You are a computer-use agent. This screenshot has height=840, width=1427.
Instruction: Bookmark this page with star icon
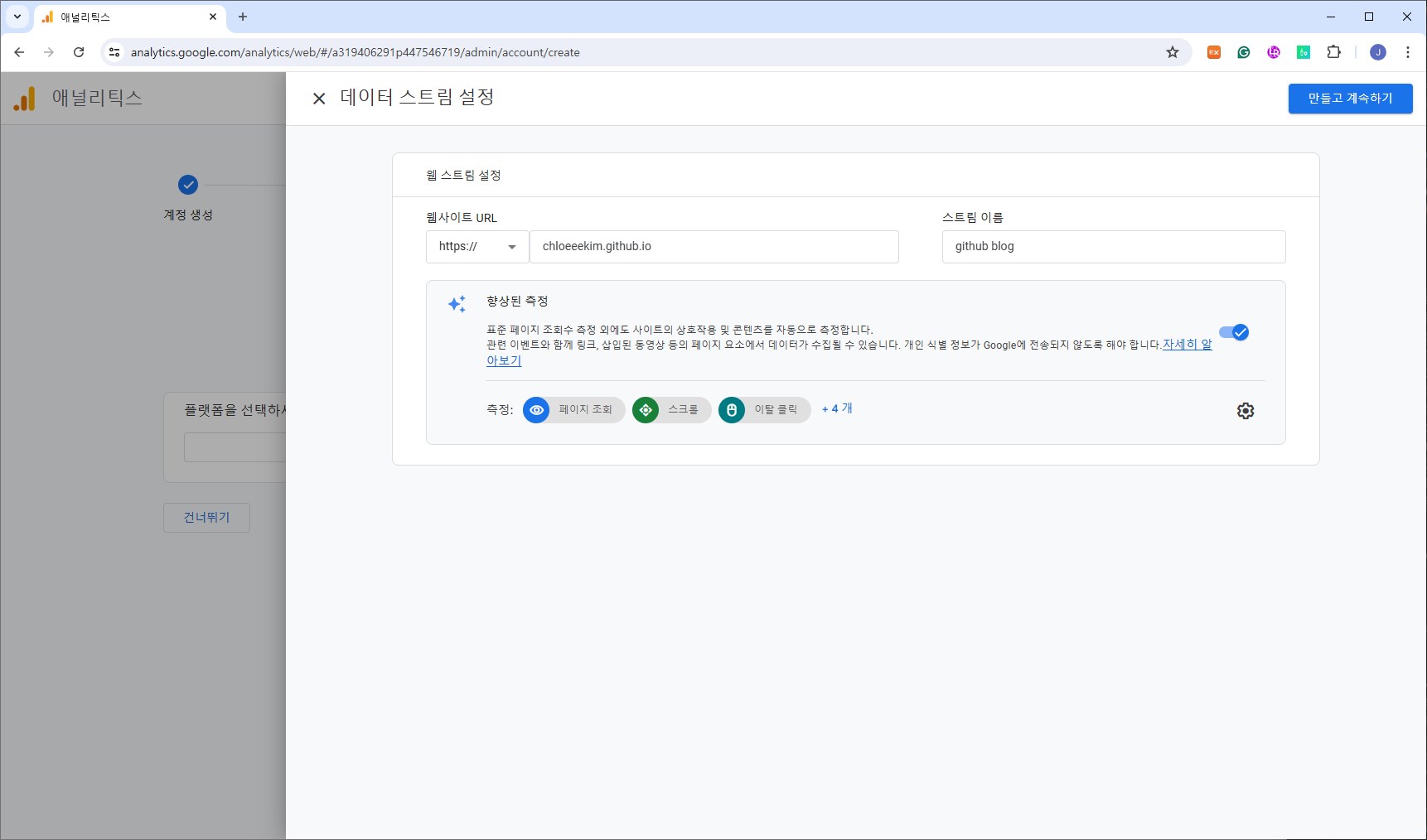point(1173,52)
